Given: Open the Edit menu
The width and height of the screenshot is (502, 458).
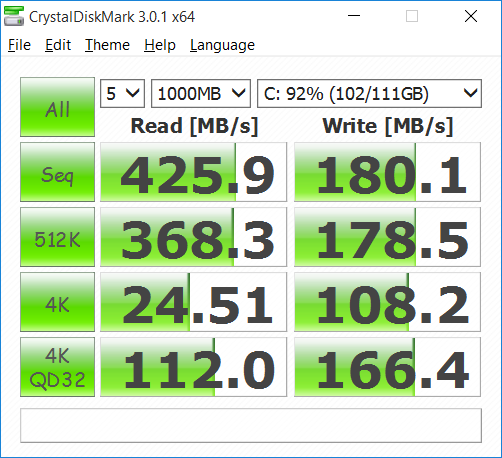Looking at the screenshot, I should click(58, 45).
